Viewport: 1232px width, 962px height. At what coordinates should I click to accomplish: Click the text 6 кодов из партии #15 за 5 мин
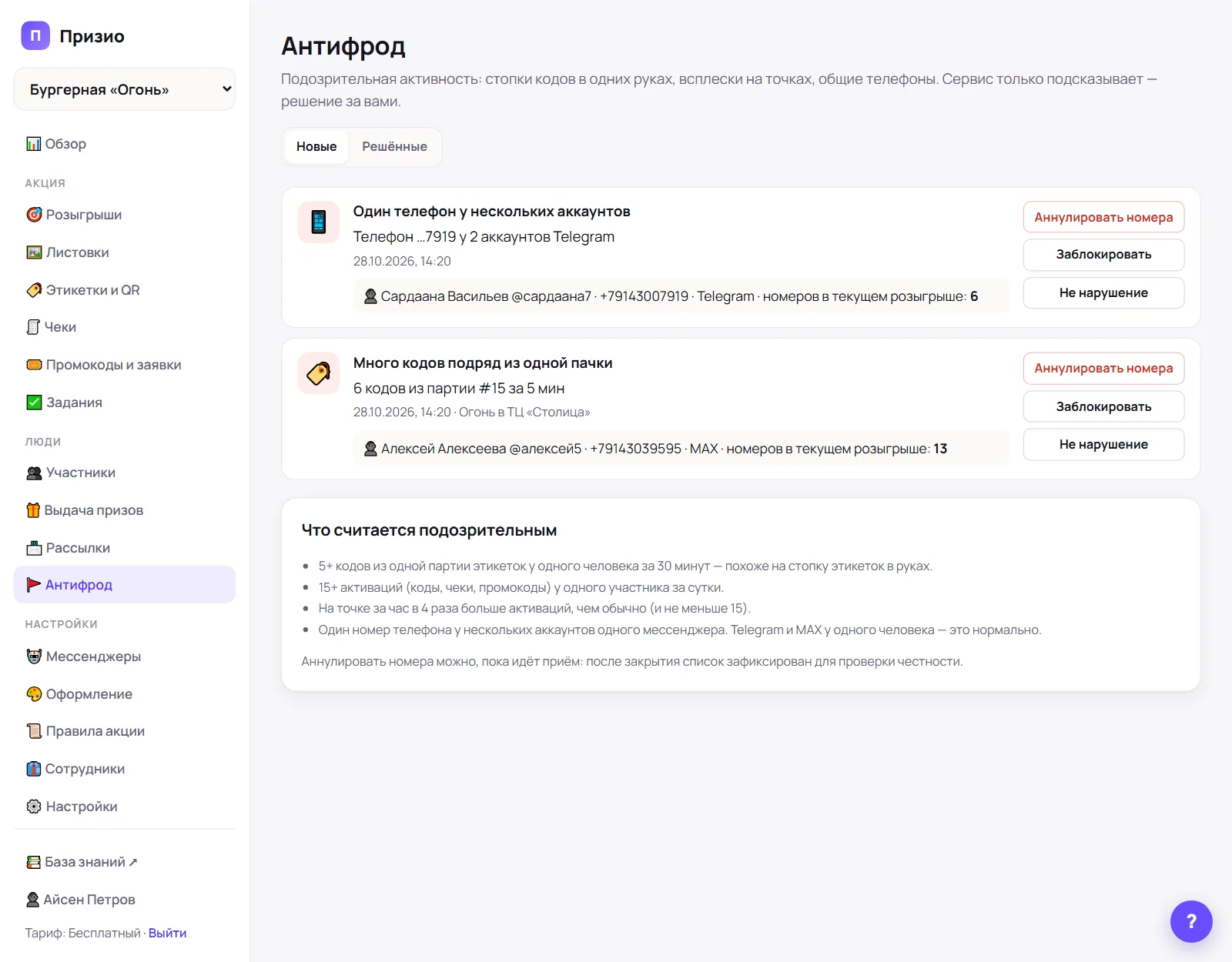tap(459, 389)
